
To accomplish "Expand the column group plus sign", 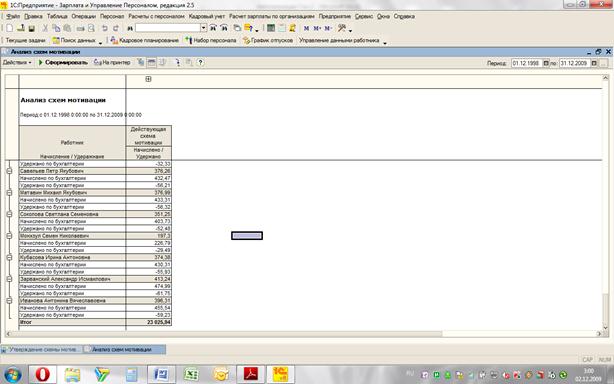I will click(148, 79).
